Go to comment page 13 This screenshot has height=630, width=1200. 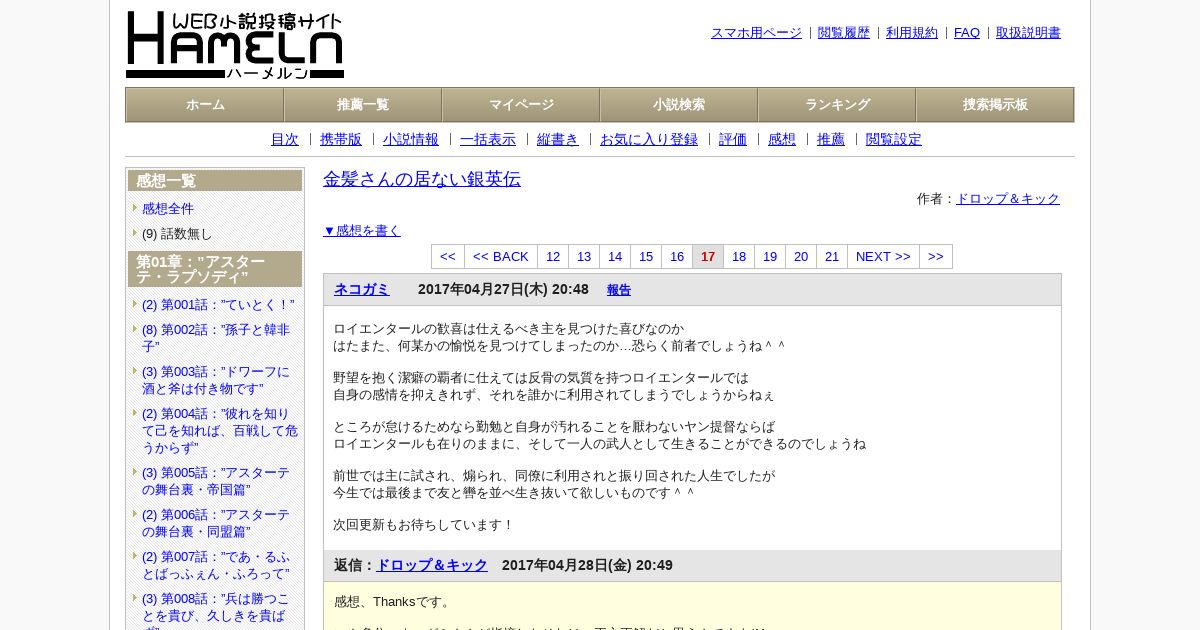584,257
